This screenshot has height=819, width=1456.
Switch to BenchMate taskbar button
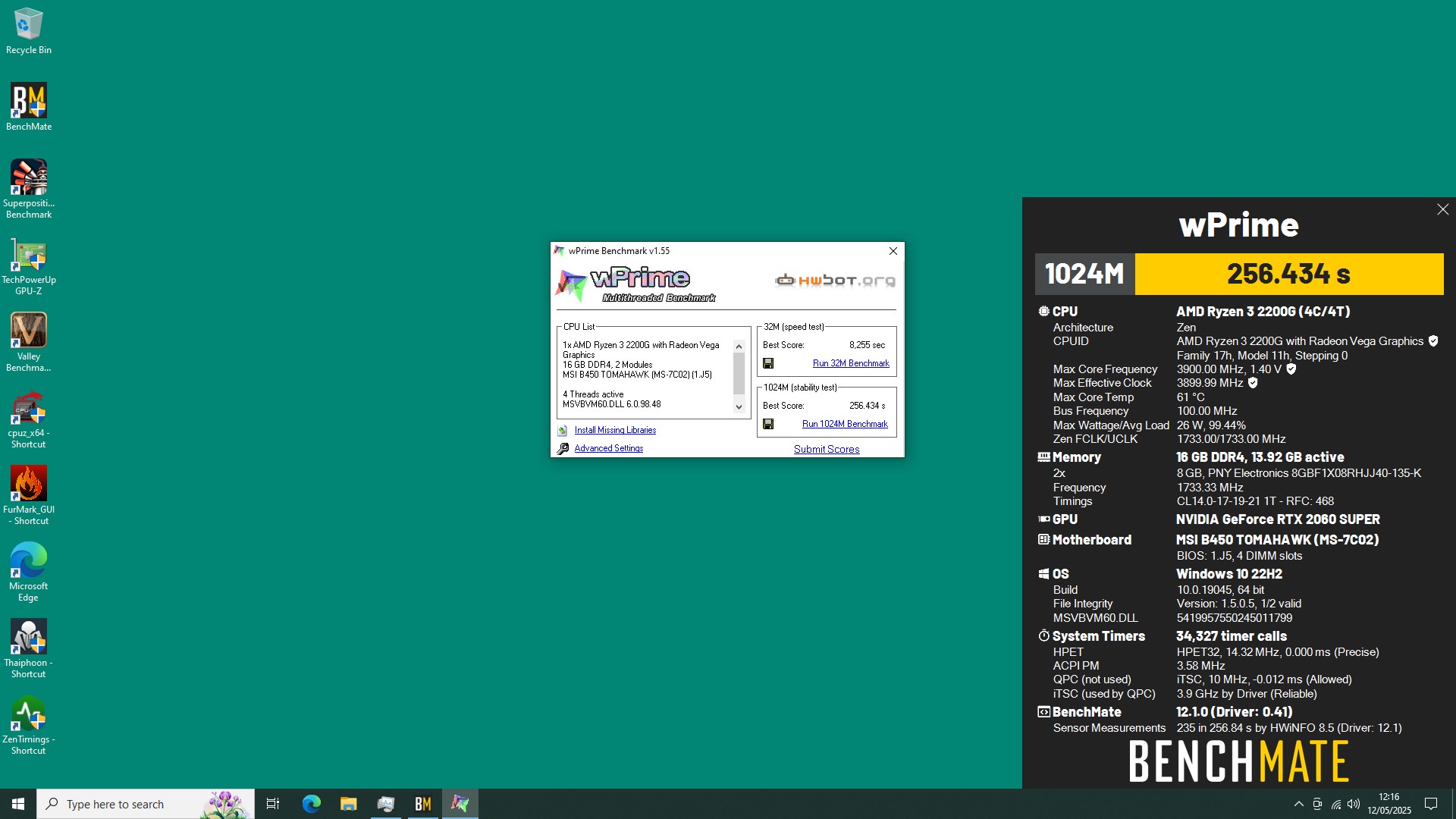[x=422, y=804]
